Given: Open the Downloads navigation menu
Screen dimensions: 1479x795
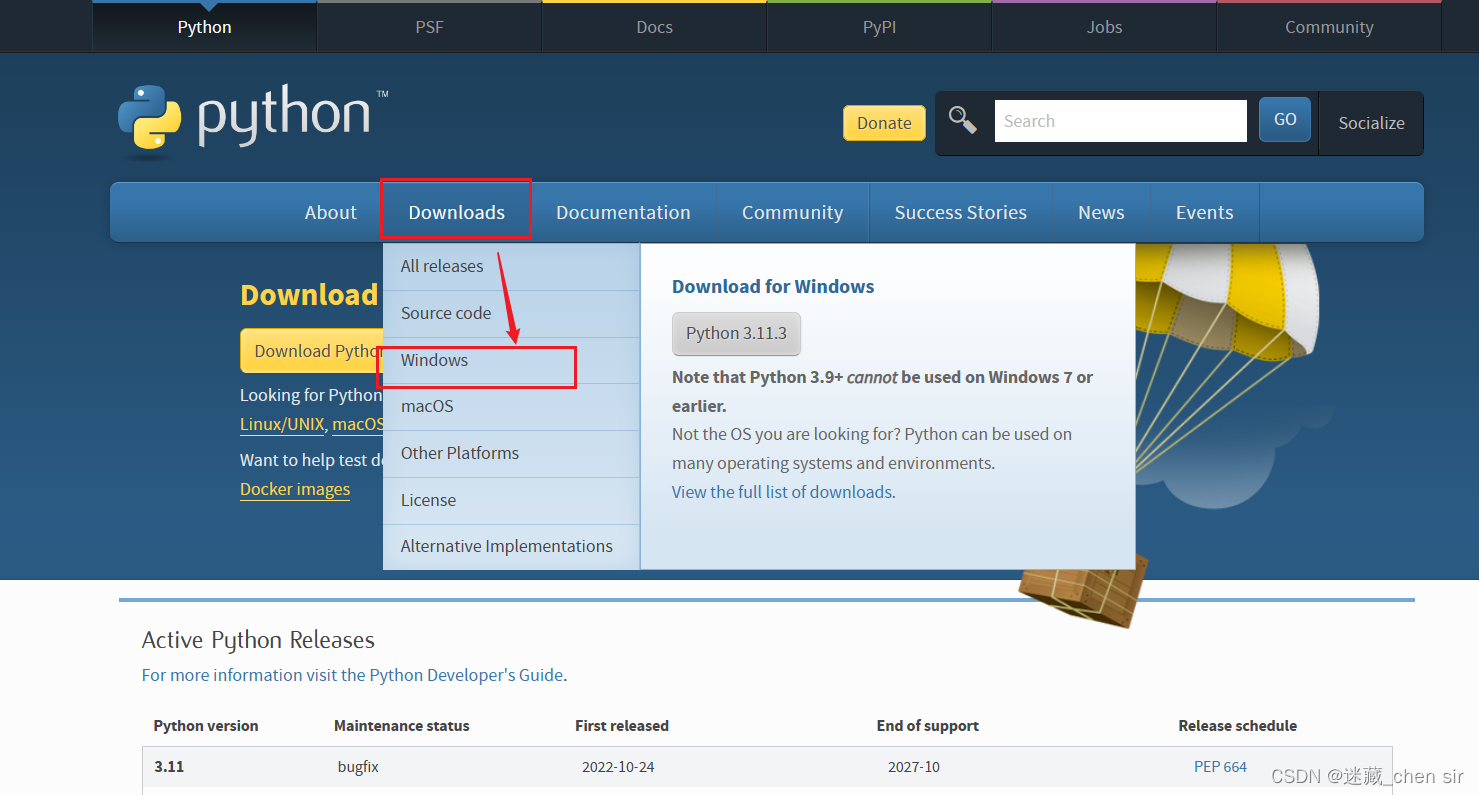Looking at the screenshot, I should (456, 212).
